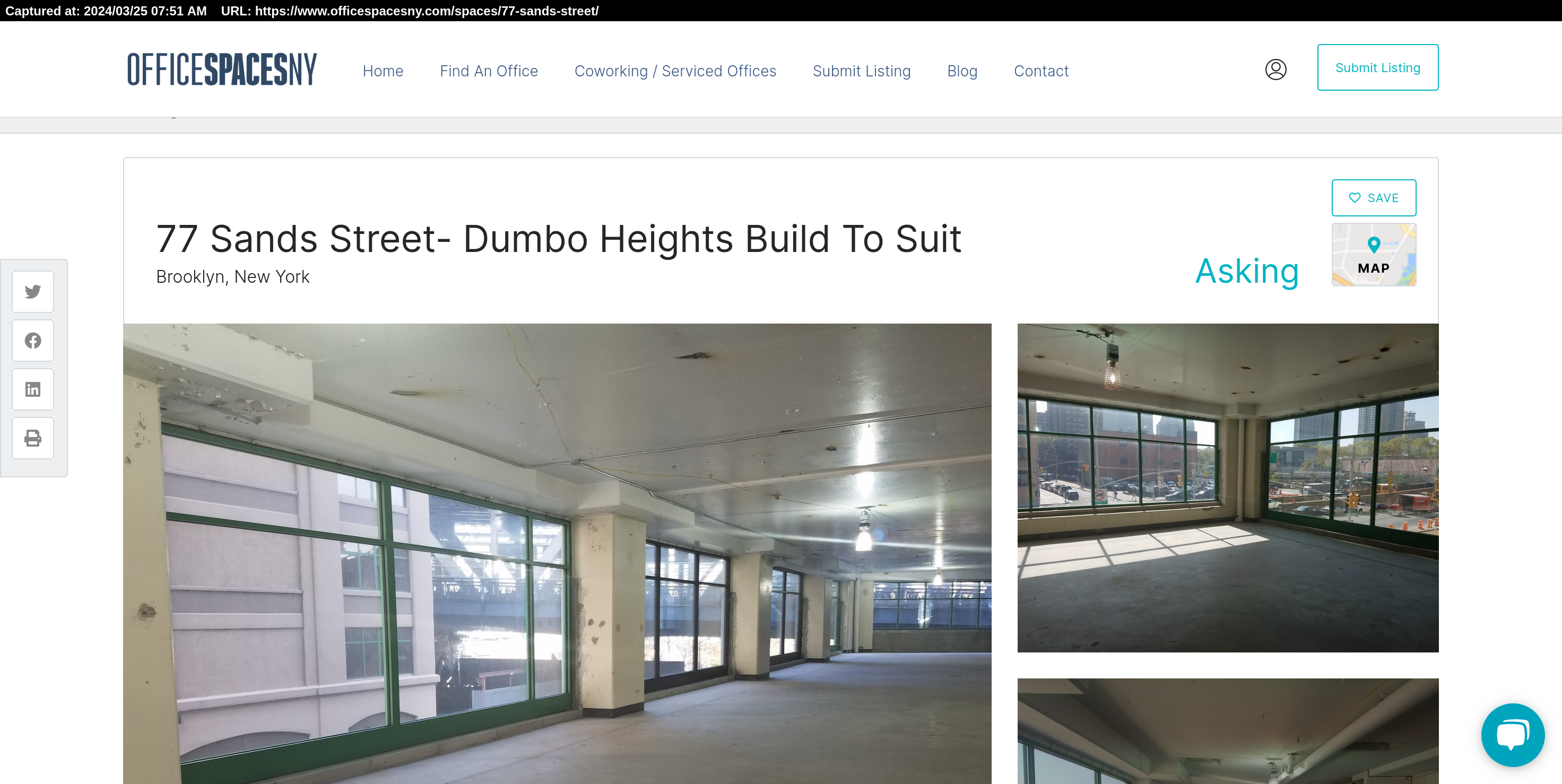1562x784 pixels.
Task: Share listing on Twitter
Action: pyautogui.click(x=33, y=292)
